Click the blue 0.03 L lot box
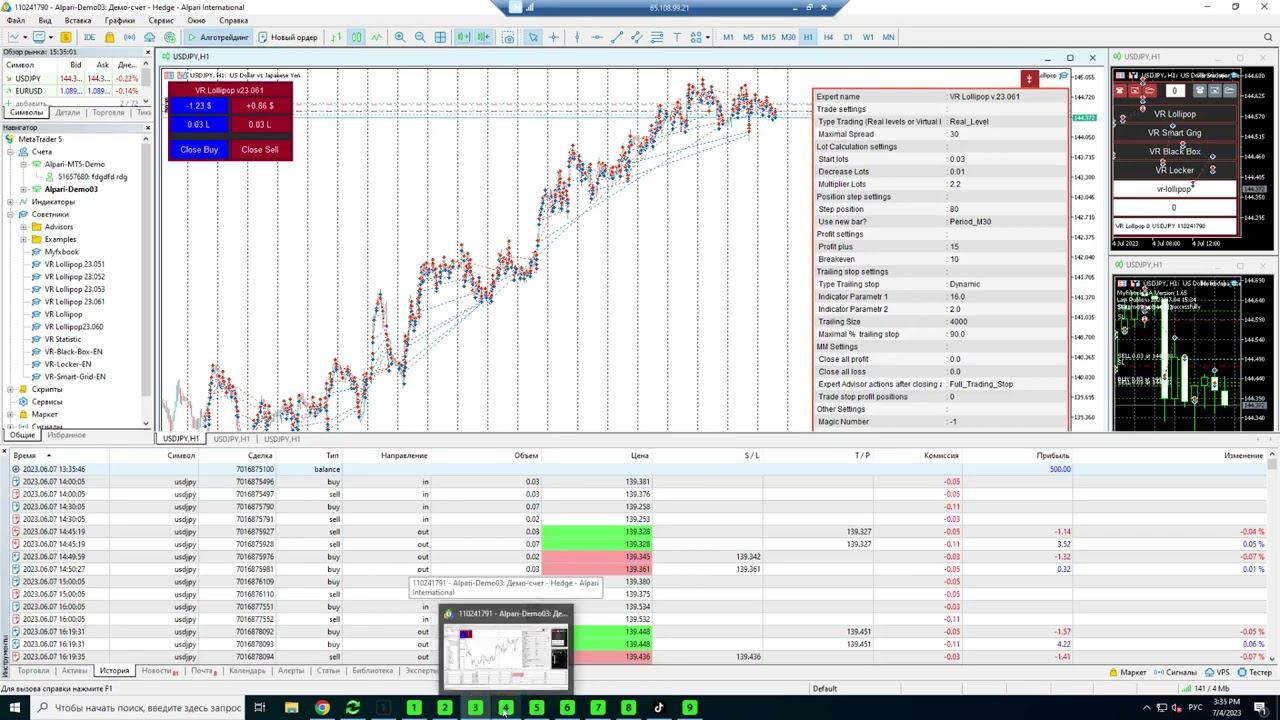1280x720 pixels. pos(199,124)
